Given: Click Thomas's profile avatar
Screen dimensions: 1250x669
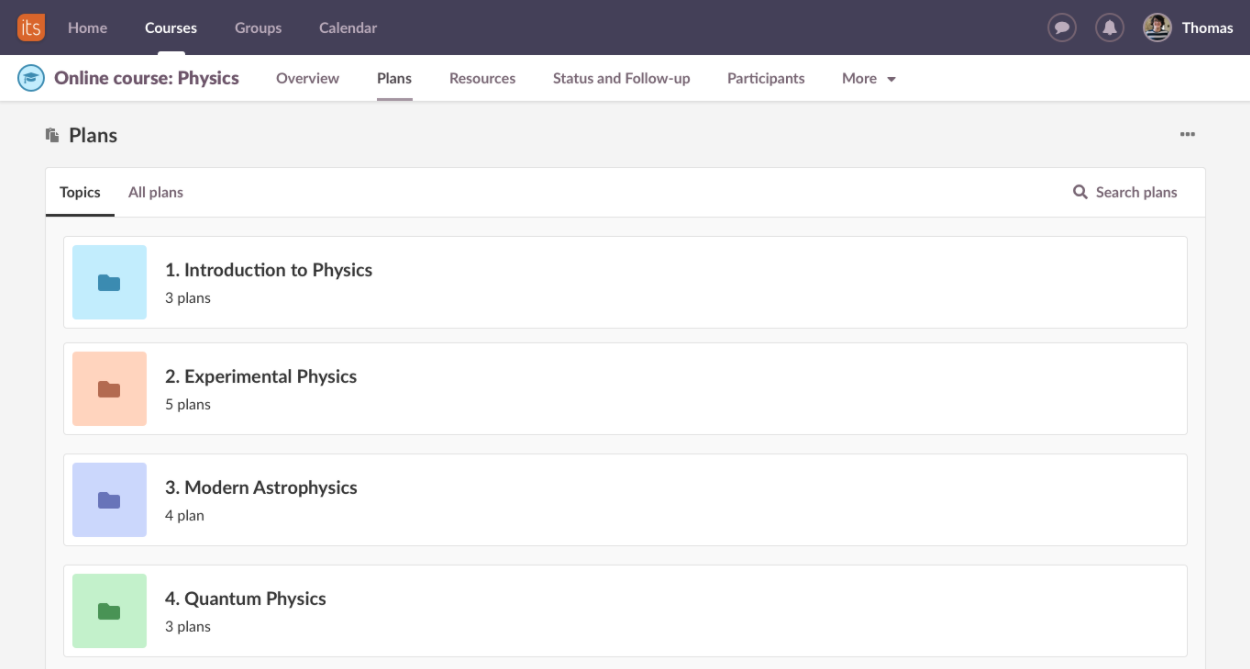Looking at the screenshot, I should pos(1157,28).
